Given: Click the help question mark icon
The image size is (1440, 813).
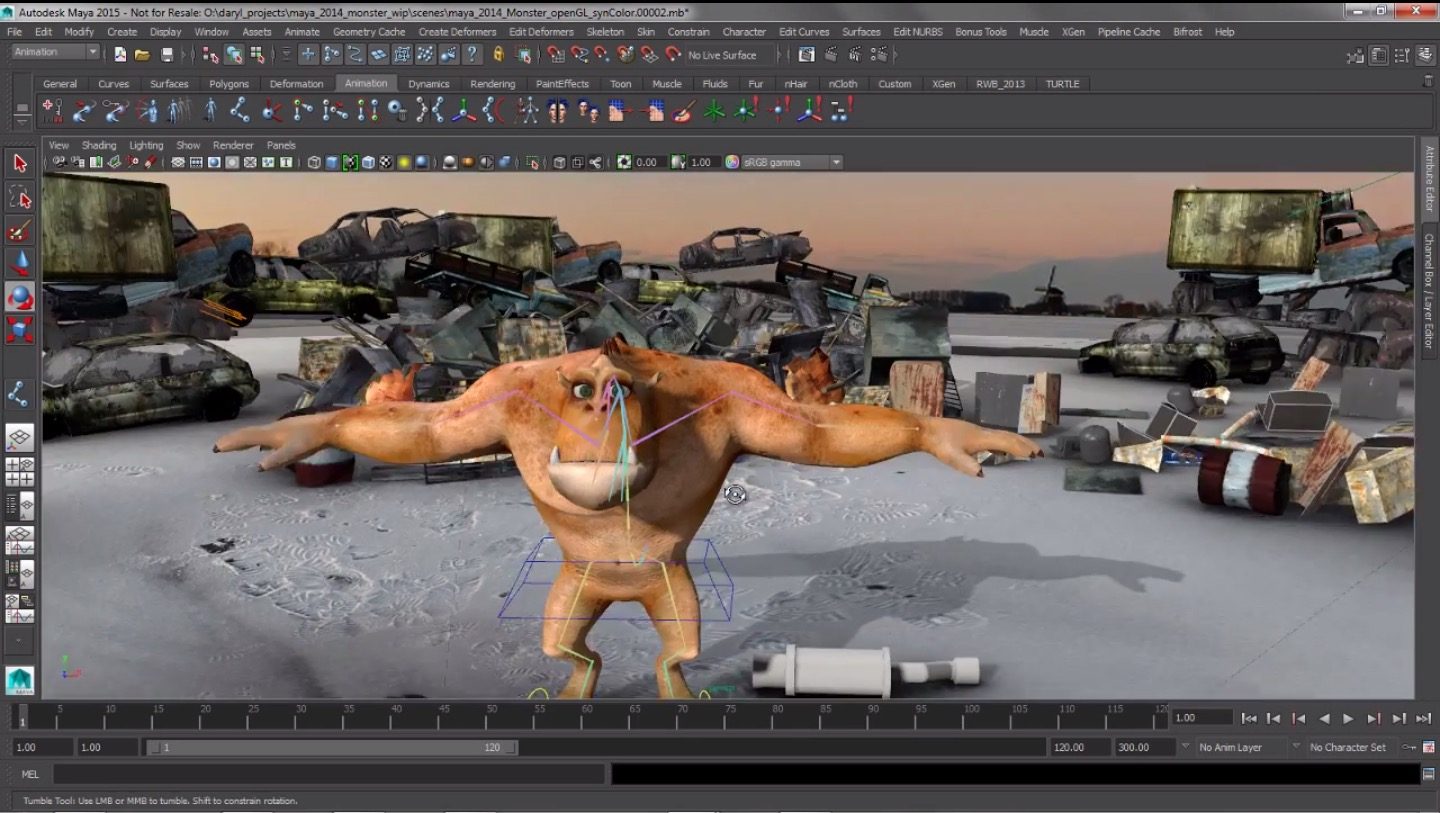Looking at the screenshot, I should pyautogui.click(x=472, y=54).
